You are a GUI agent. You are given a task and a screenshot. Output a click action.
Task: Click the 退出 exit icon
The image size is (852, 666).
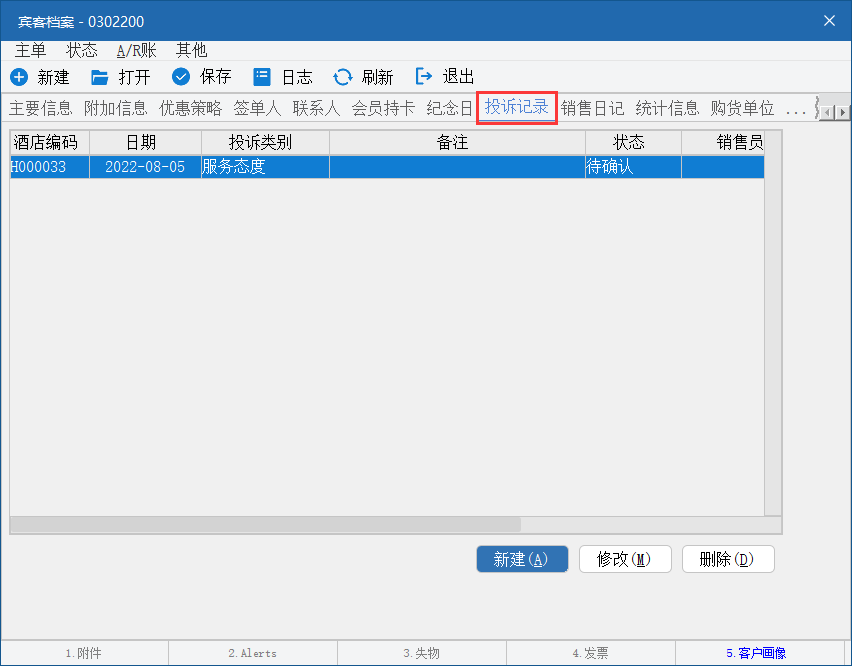coord(424,77)
